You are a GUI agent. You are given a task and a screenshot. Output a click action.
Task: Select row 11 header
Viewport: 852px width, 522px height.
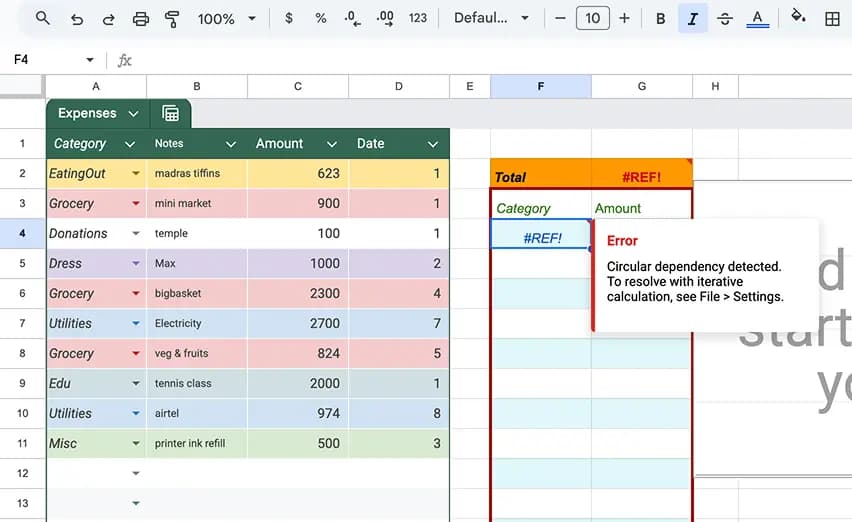(22, 443)
